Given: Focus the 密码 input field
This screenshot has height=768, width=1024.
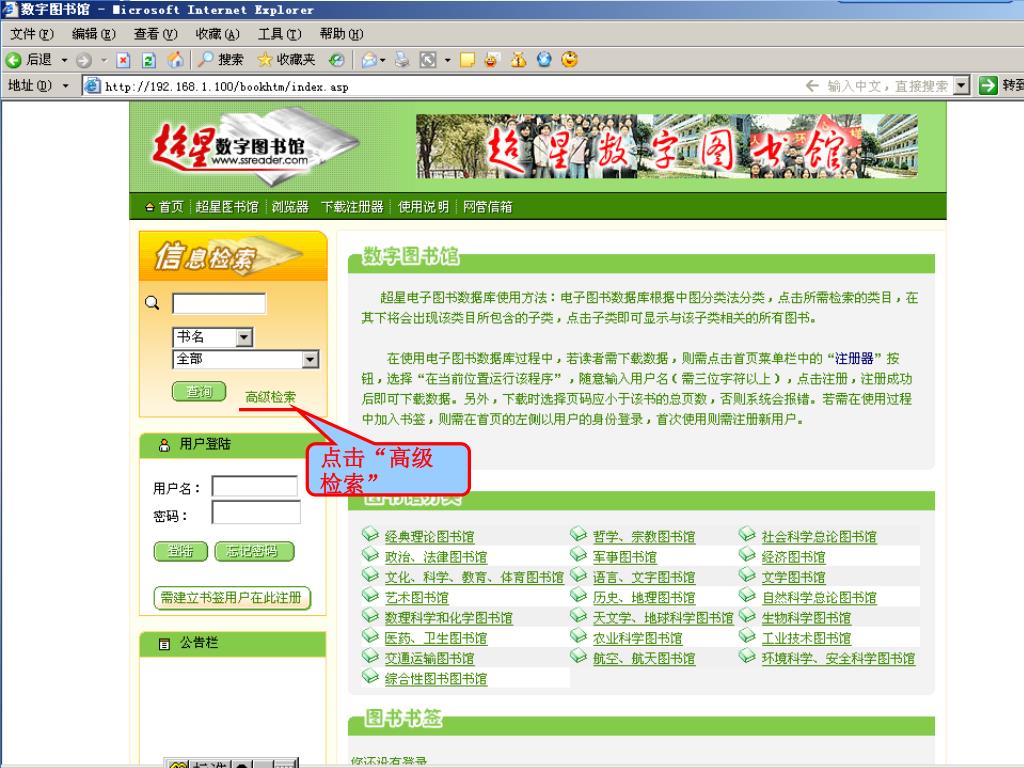Looking at the screenshot, I should pyautogui.click(x=256, y=513).
